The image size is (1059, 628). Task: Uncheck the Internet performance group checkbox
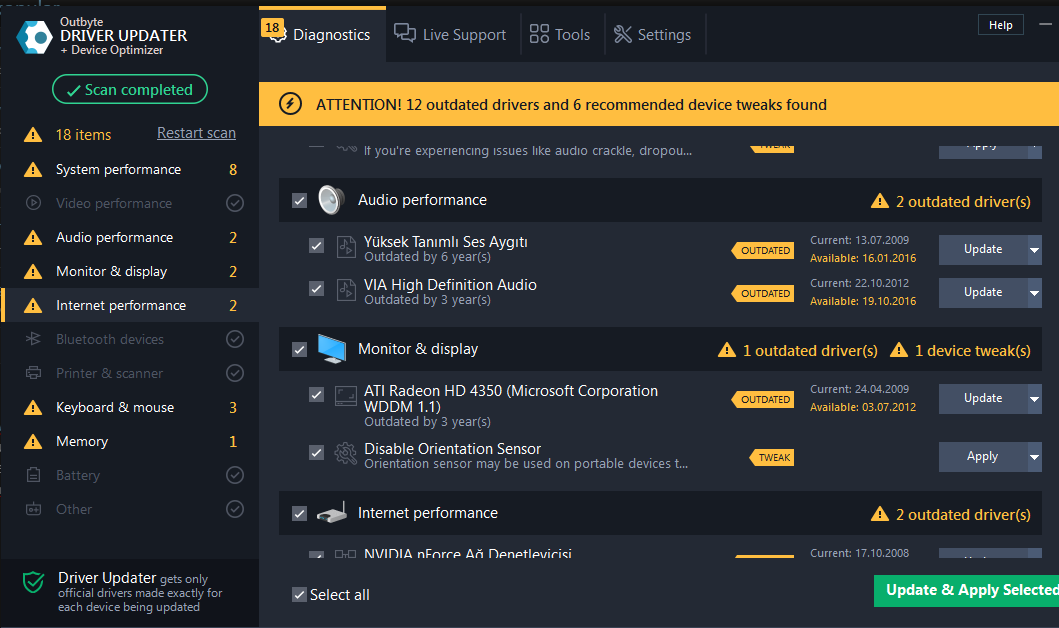point(299,514)
